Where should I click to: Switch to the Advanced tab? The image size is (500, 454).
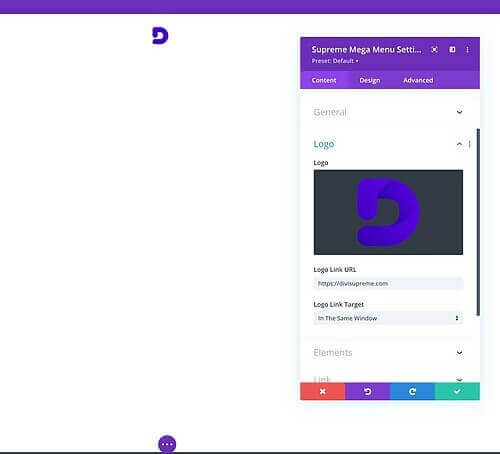point(418,80)
